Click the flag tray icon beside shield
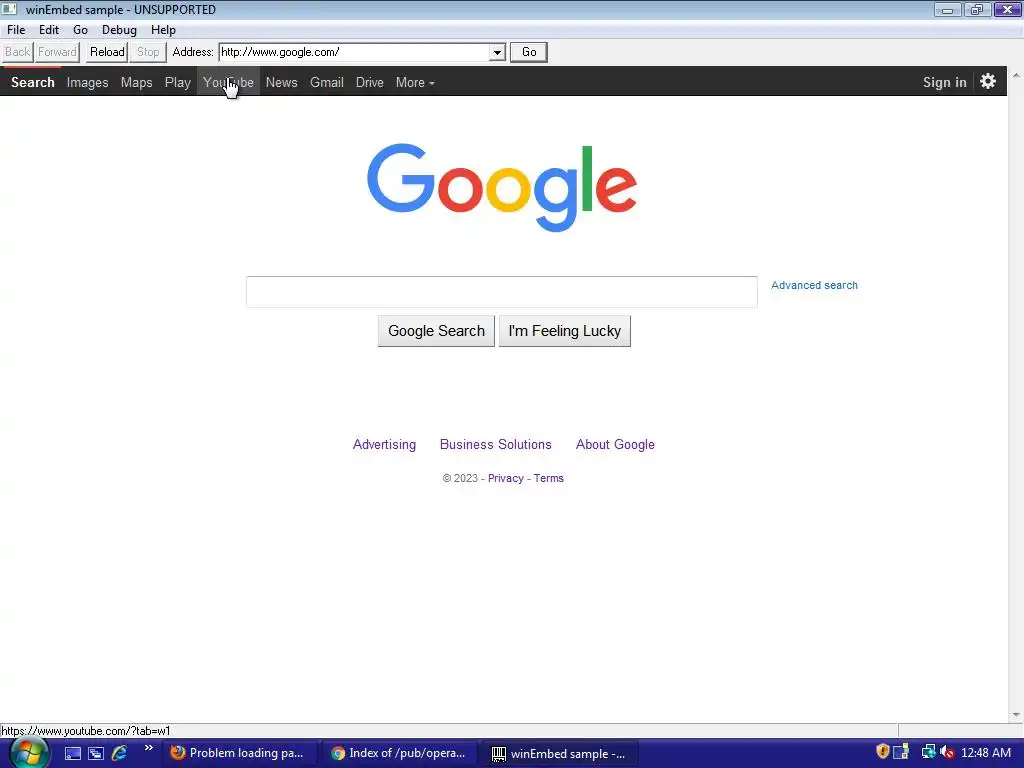The width and height of the screenshot is (1024, 768). click(901, 752)
